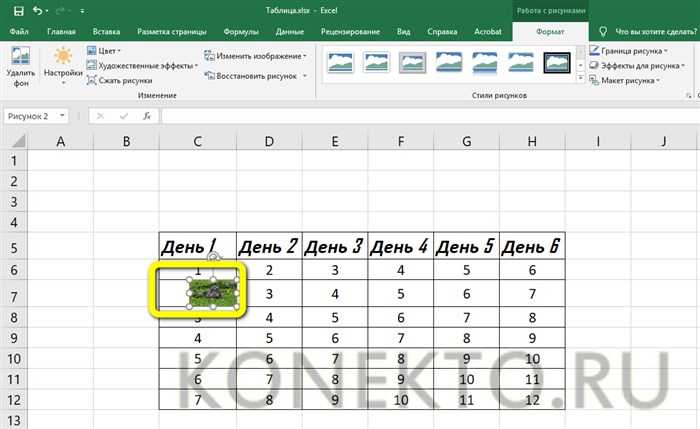Apply the first picture style thumbnail

(x=340, y=62)
